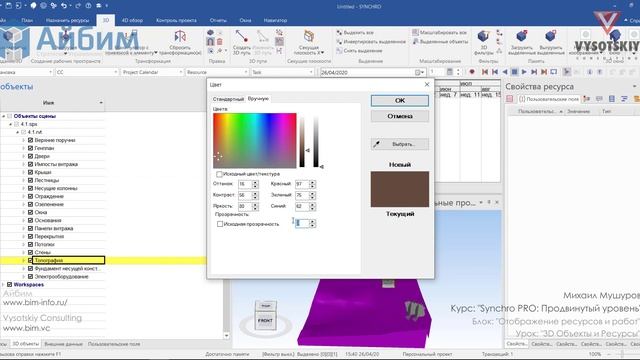
Task: Uncheck the Верхние поручни checkbox
Action: pos(30,140)
